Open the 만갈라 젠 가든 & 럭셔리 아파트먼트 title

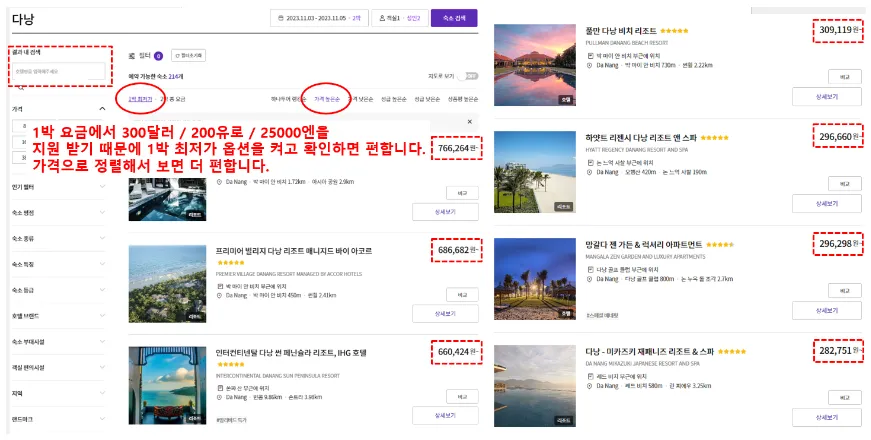point(644,244)
